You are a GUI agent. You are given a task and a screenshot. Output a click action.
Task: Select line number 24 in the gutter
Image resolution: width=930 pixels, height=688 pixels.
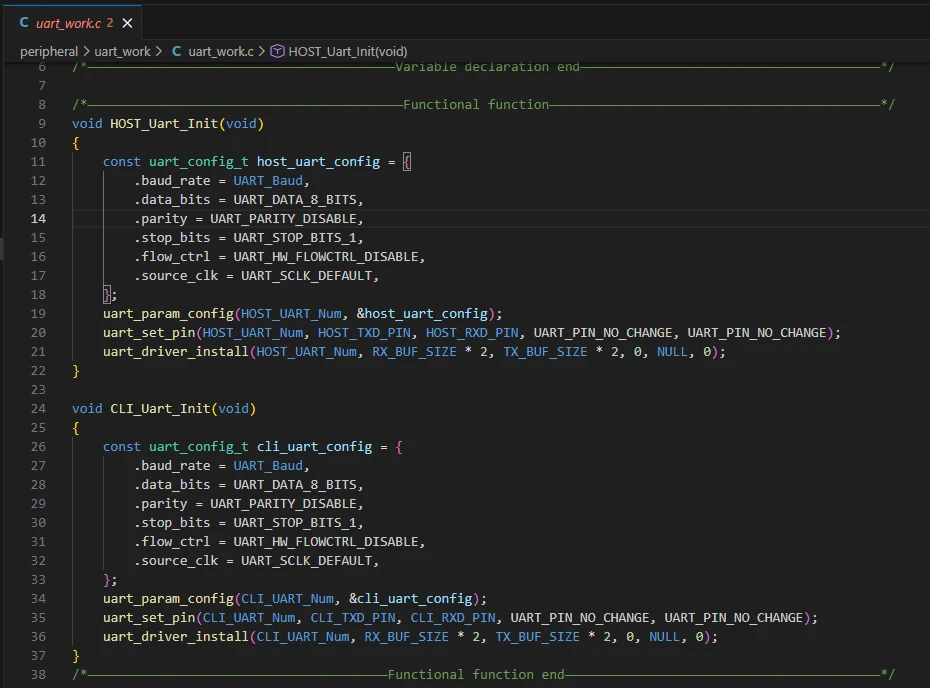point(38,408)
